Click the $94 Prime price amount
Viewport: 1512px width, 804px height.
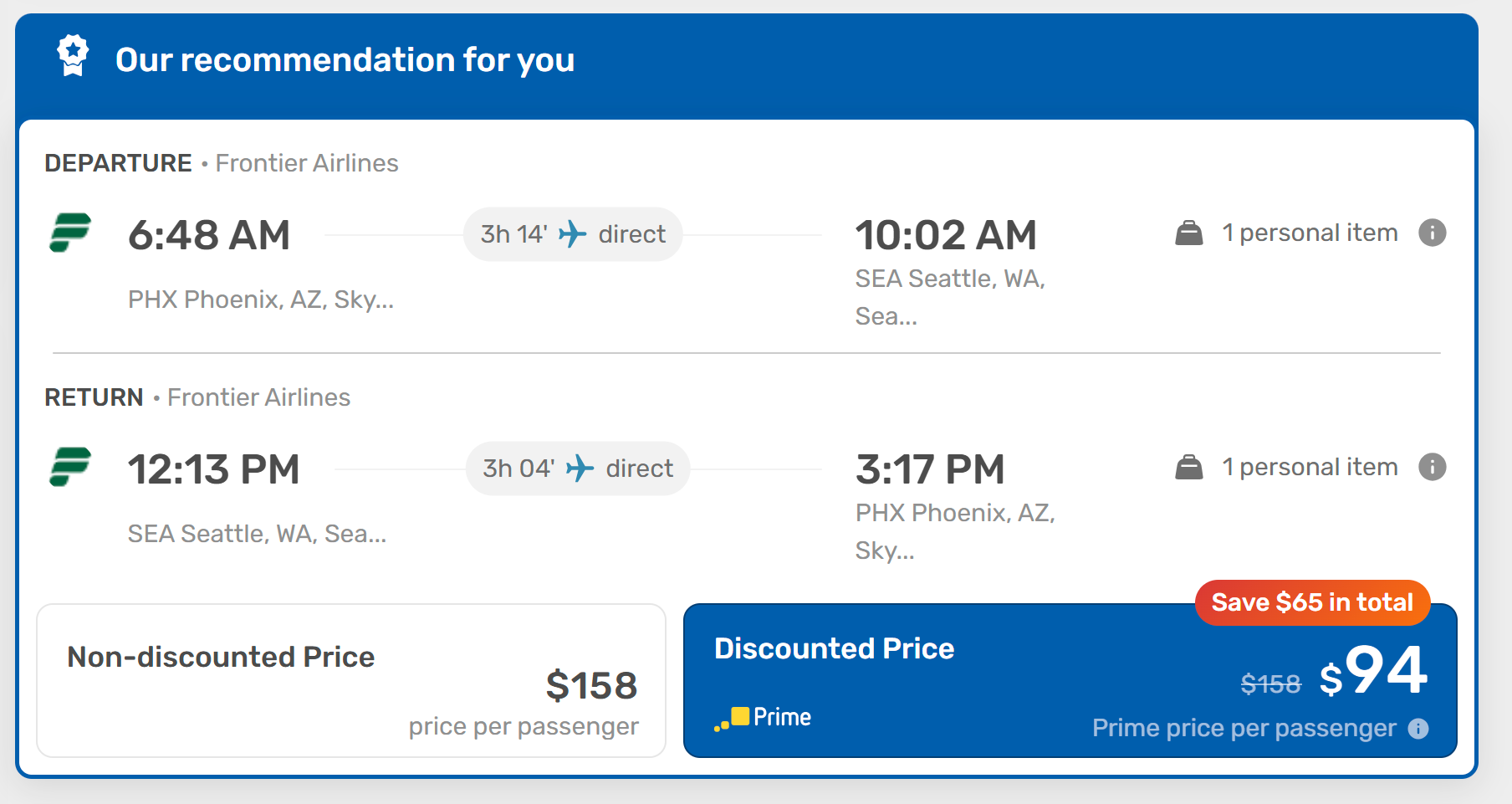[1374, 671]
